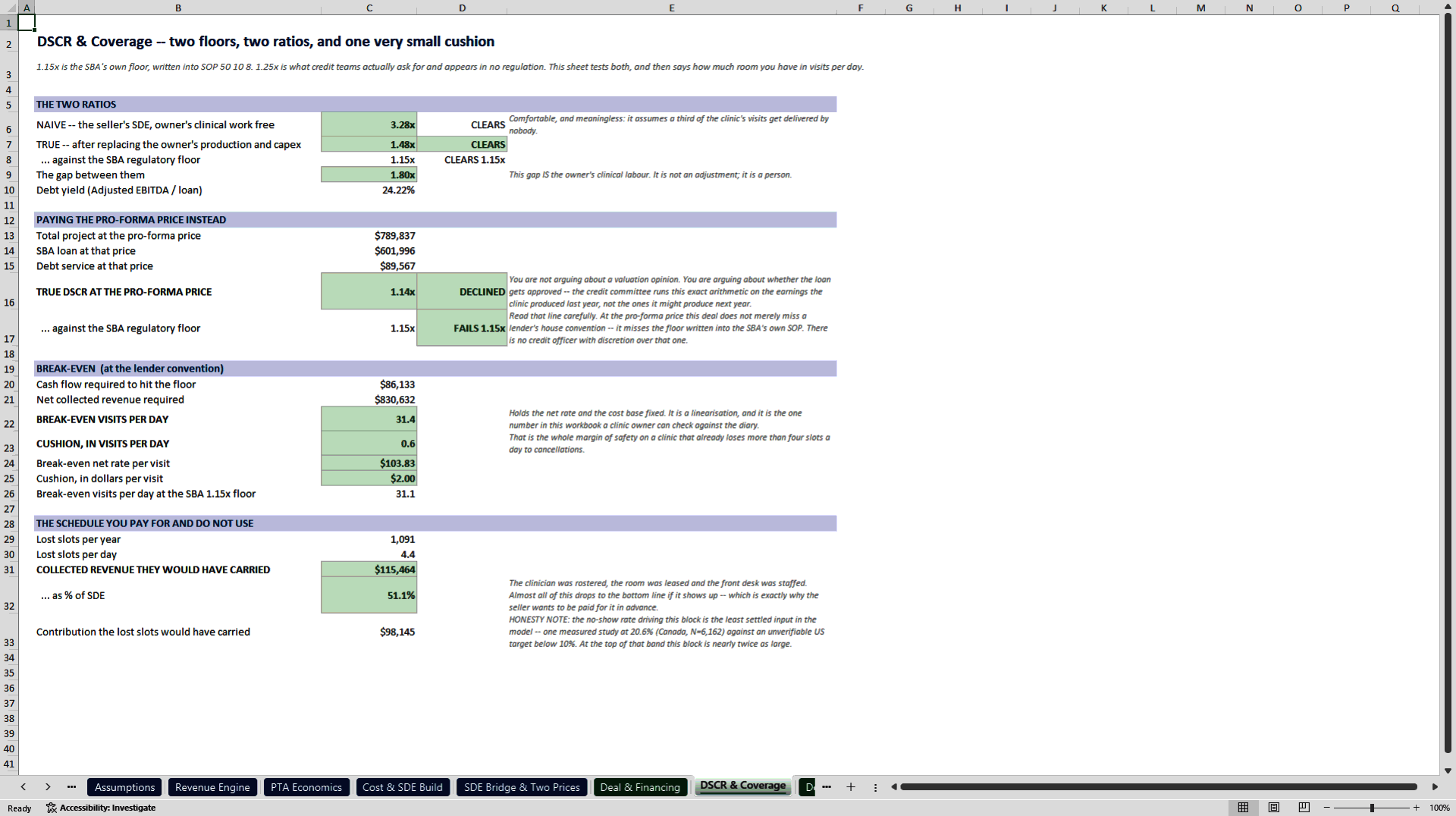Select lost slots per day 4.4
The width and height of the screenshot is (1456, 816).
click(369, 554)
